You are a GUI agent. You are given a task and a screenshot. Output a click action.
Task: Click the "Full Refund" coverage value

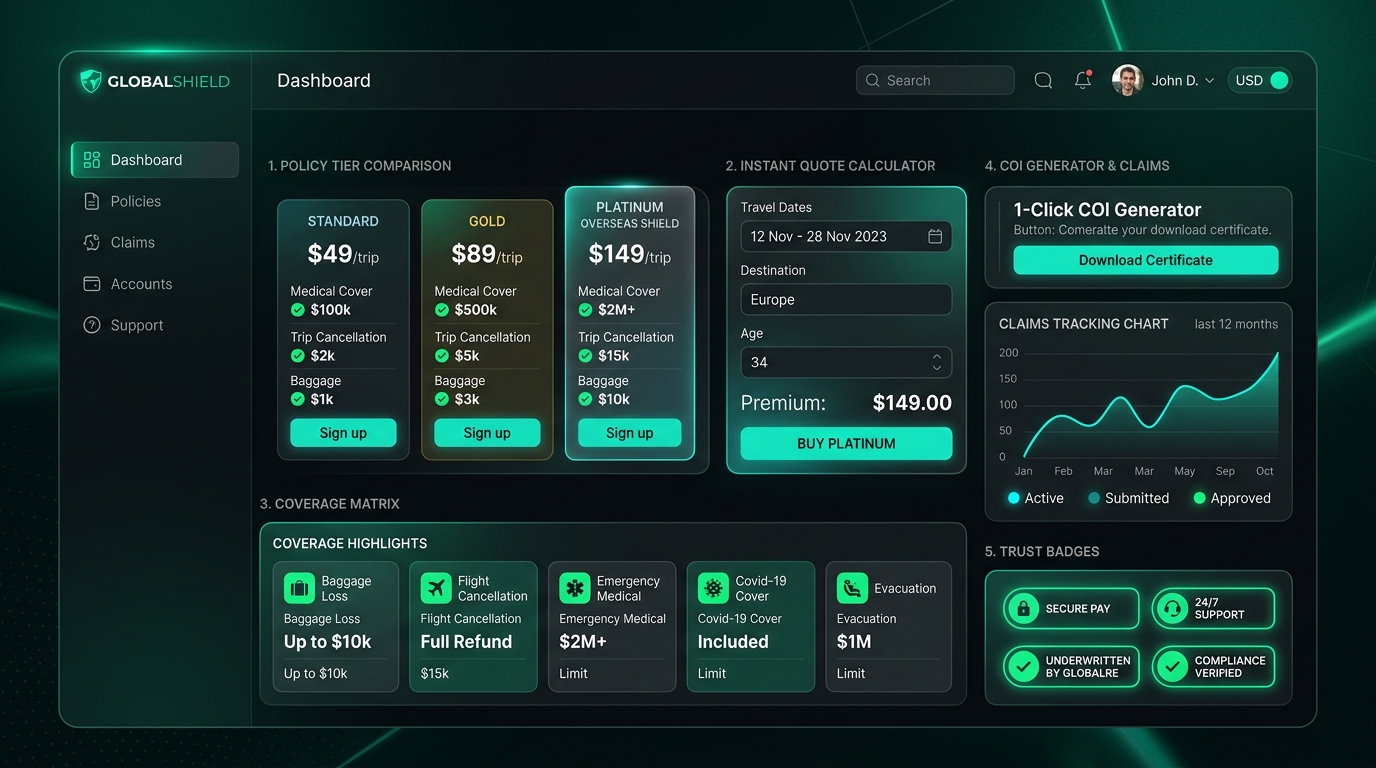(x=466, y=642)
